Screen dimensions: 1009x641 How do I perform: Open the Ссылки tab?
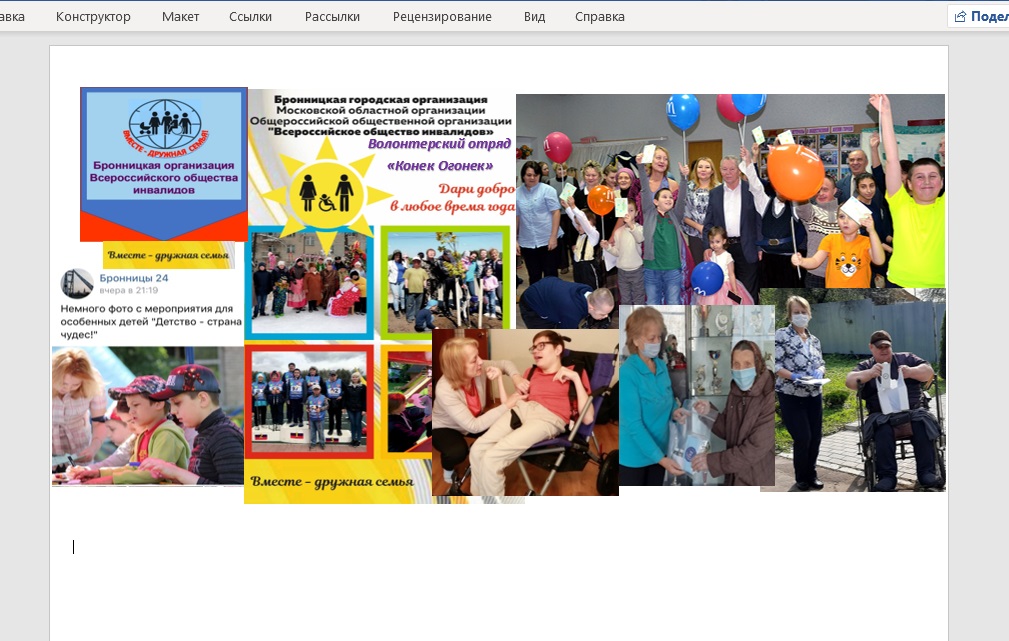250,17
